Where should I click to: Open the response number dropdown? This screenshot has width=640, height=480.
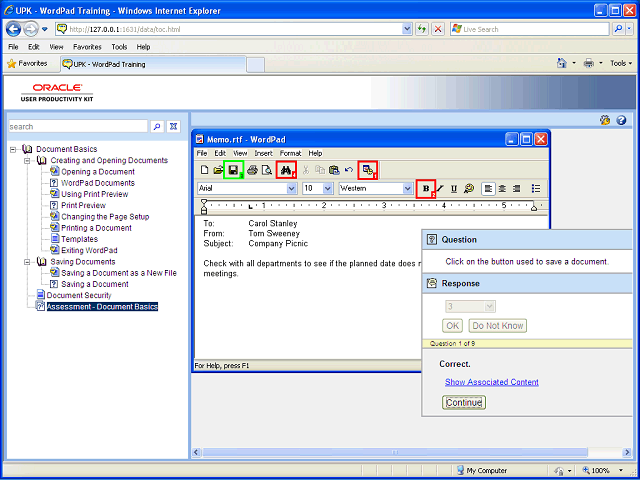489,307
